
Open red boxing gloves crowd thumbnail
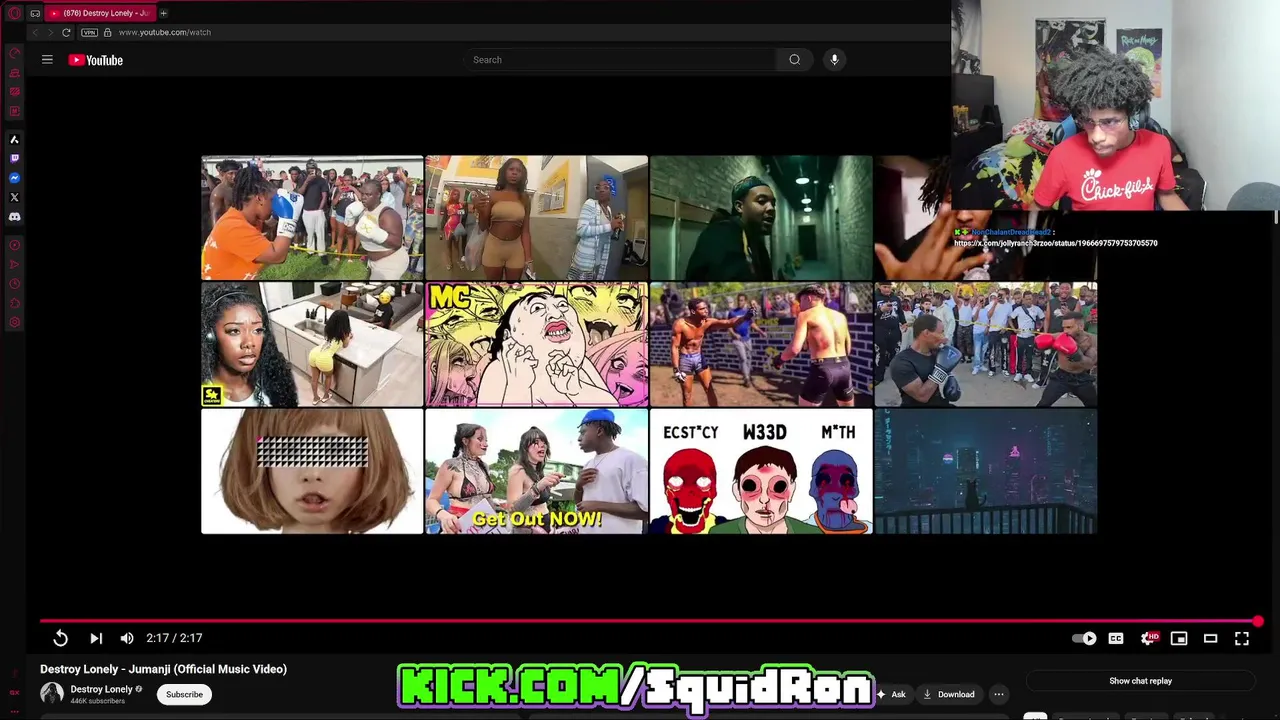tap(985, 344)
